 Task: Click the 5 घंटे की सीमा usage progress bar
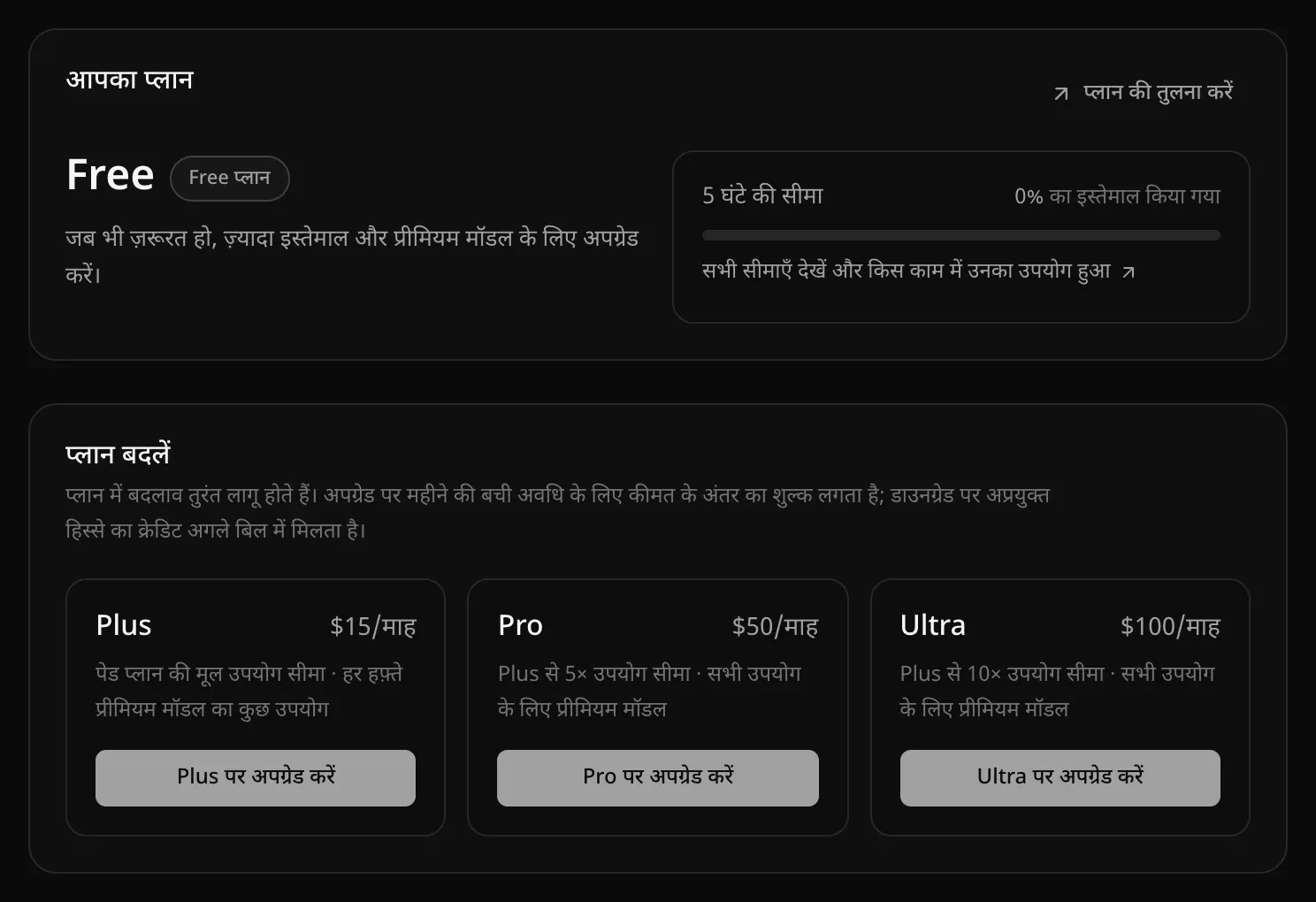click(961, 235)
